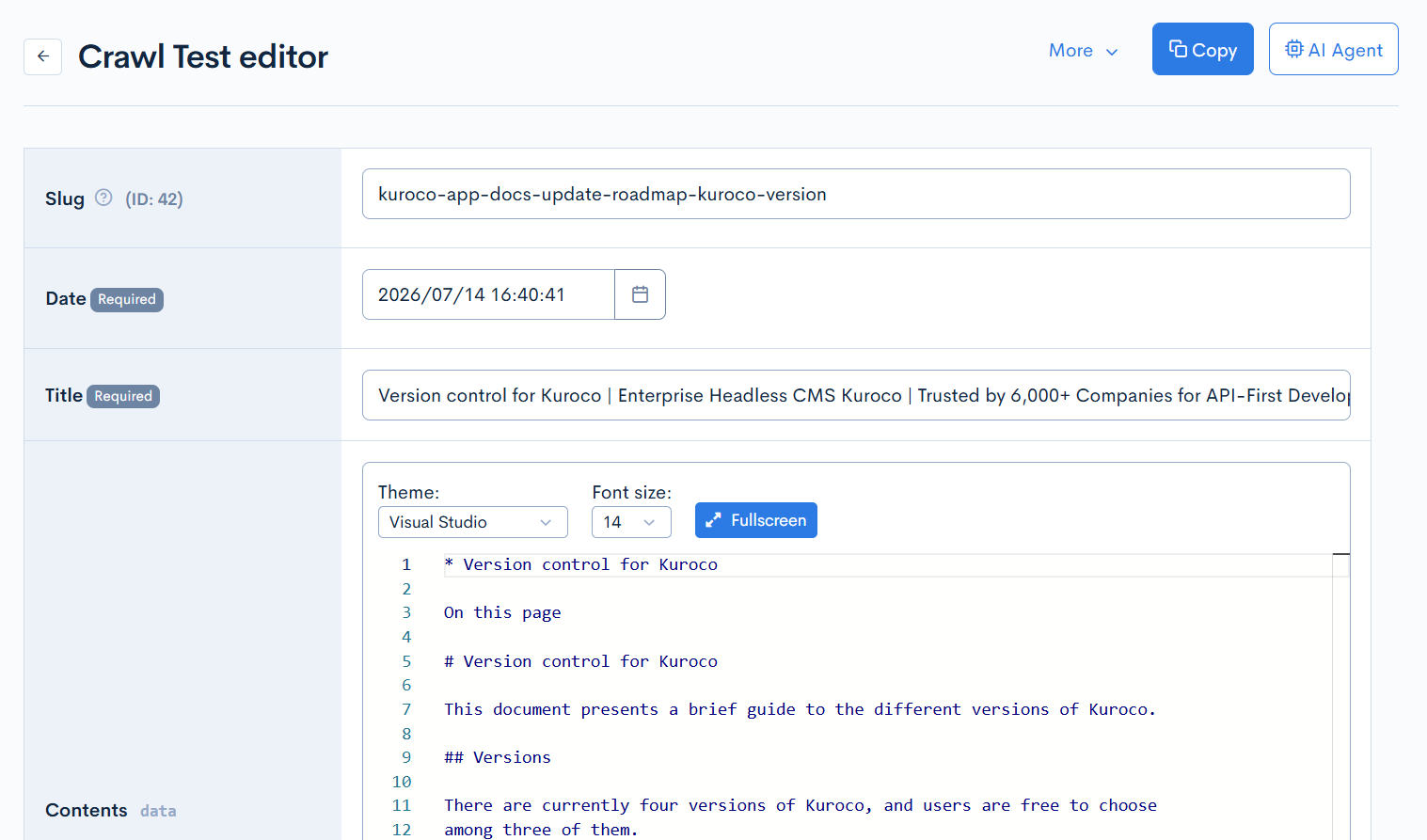Open the AI Agent button
This screenshot has width=1427, height=840.
[x=1333, y=49]
